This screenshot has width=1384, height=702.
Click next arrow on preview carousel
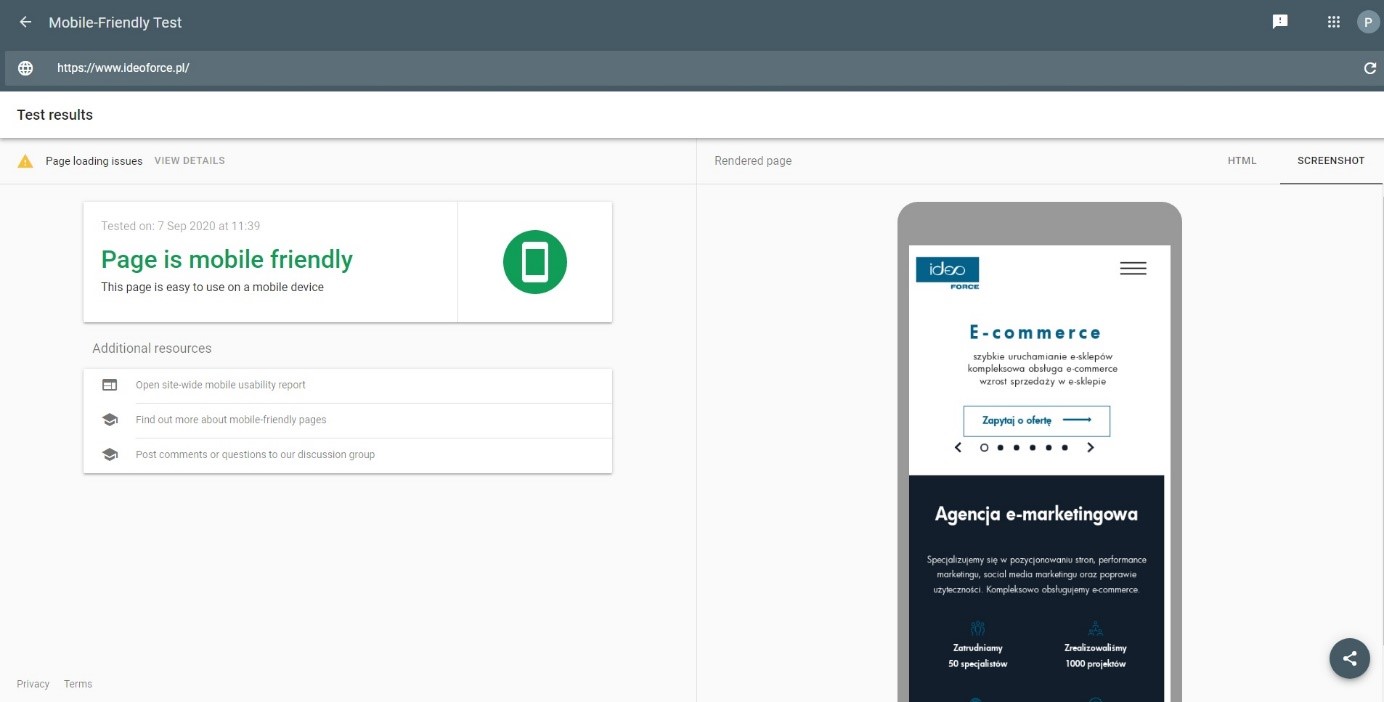point(1090,447)
